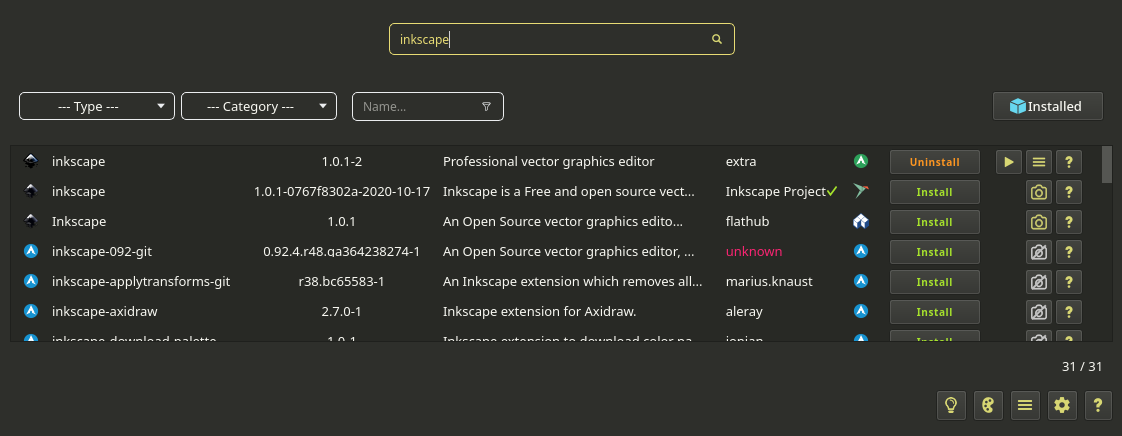
Task: Click version 'r38.bc65583-1' cell
Action: (342, 282)
